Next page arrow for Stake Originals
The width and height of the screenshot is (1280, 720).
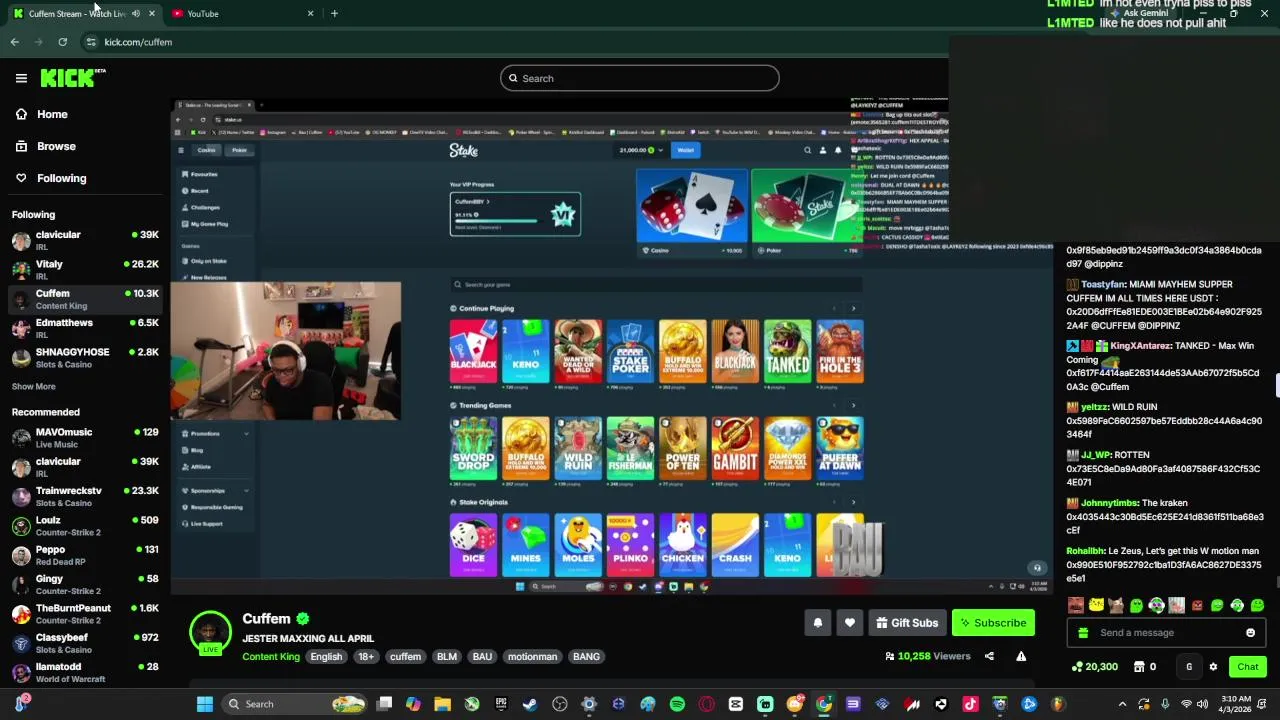tap(853, 502)
